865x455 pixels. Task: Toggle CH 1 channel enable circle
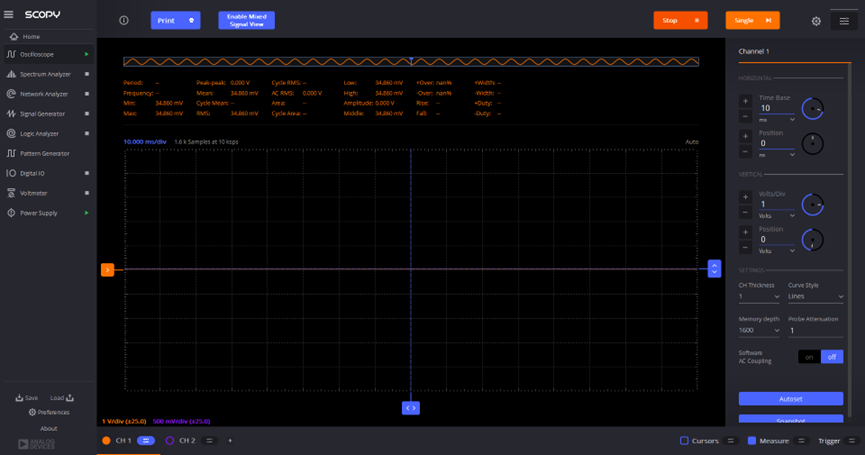tap(106, 441)
